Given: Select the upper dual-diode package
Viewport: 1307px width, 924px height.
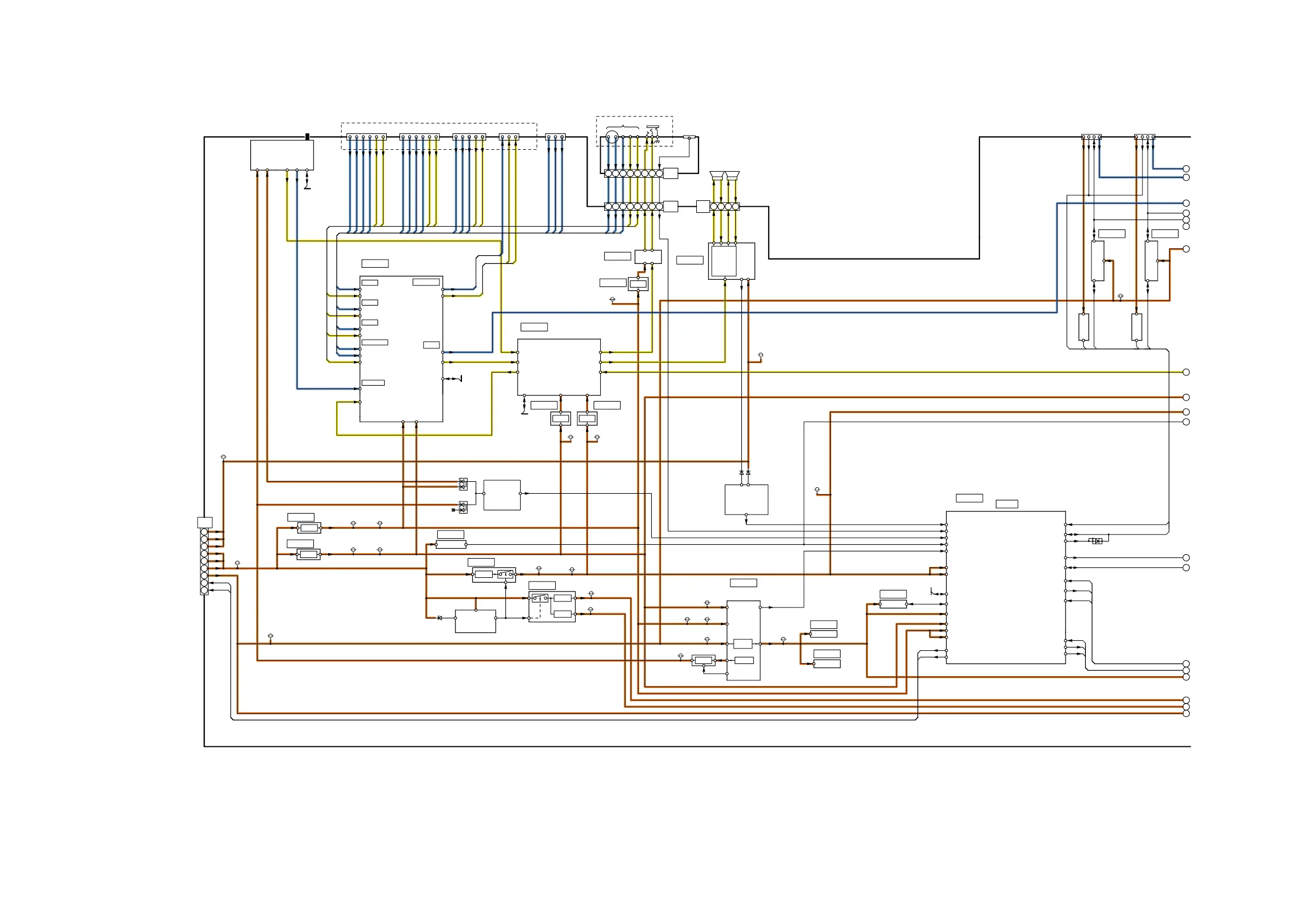Looking at the screenshot, I should click(463, 484).
